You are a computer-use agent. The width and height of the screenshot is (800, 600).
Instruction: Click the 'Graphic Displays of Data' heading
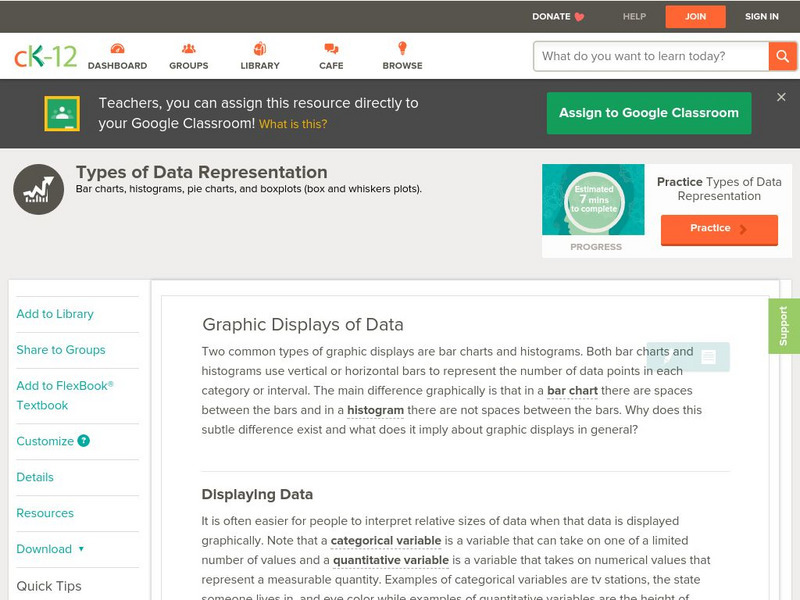coord(303,324)
